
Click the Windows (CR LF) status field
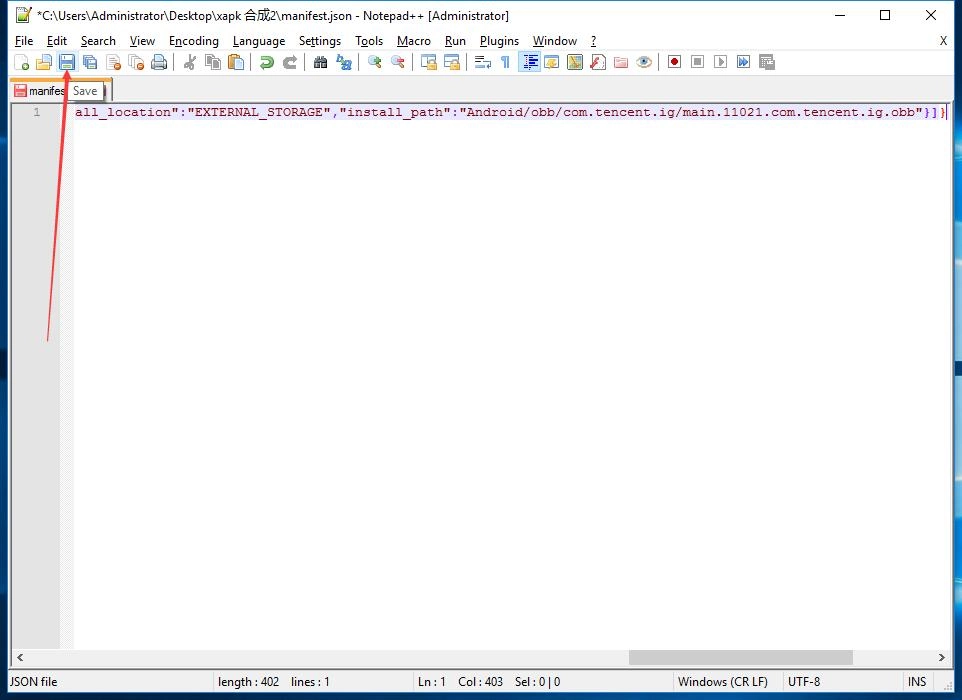[x=722, y=682]
